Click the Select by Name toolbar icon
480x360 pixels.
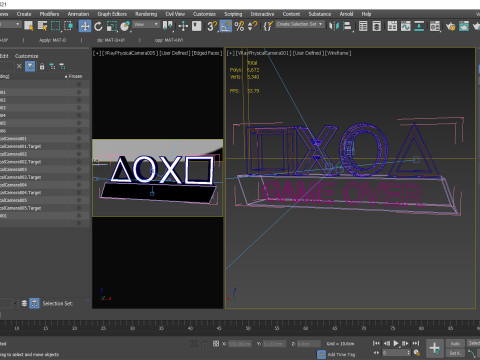[42, 26]
